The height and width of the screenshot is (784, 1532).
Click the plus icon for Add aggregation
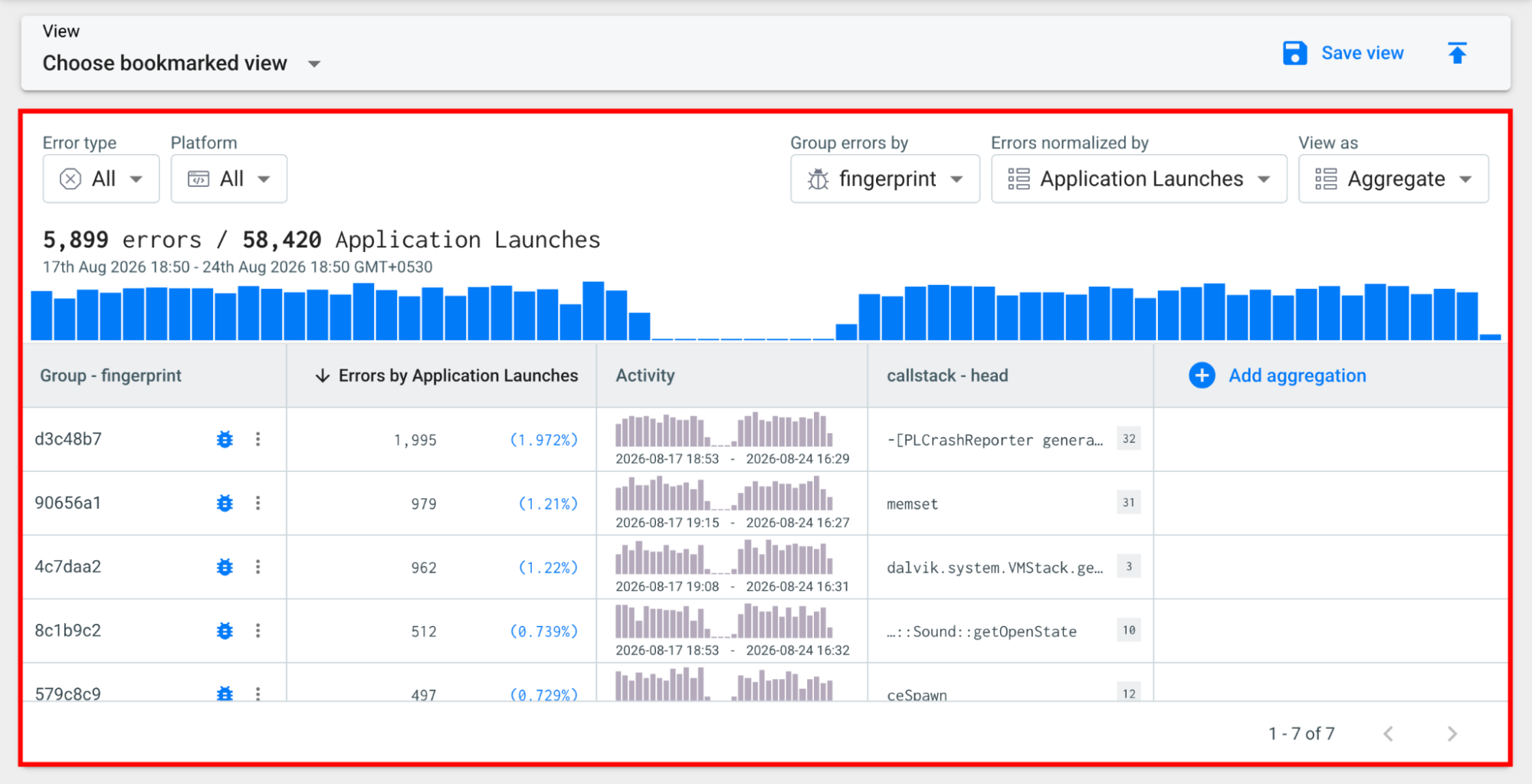[x=1202, y=376]
